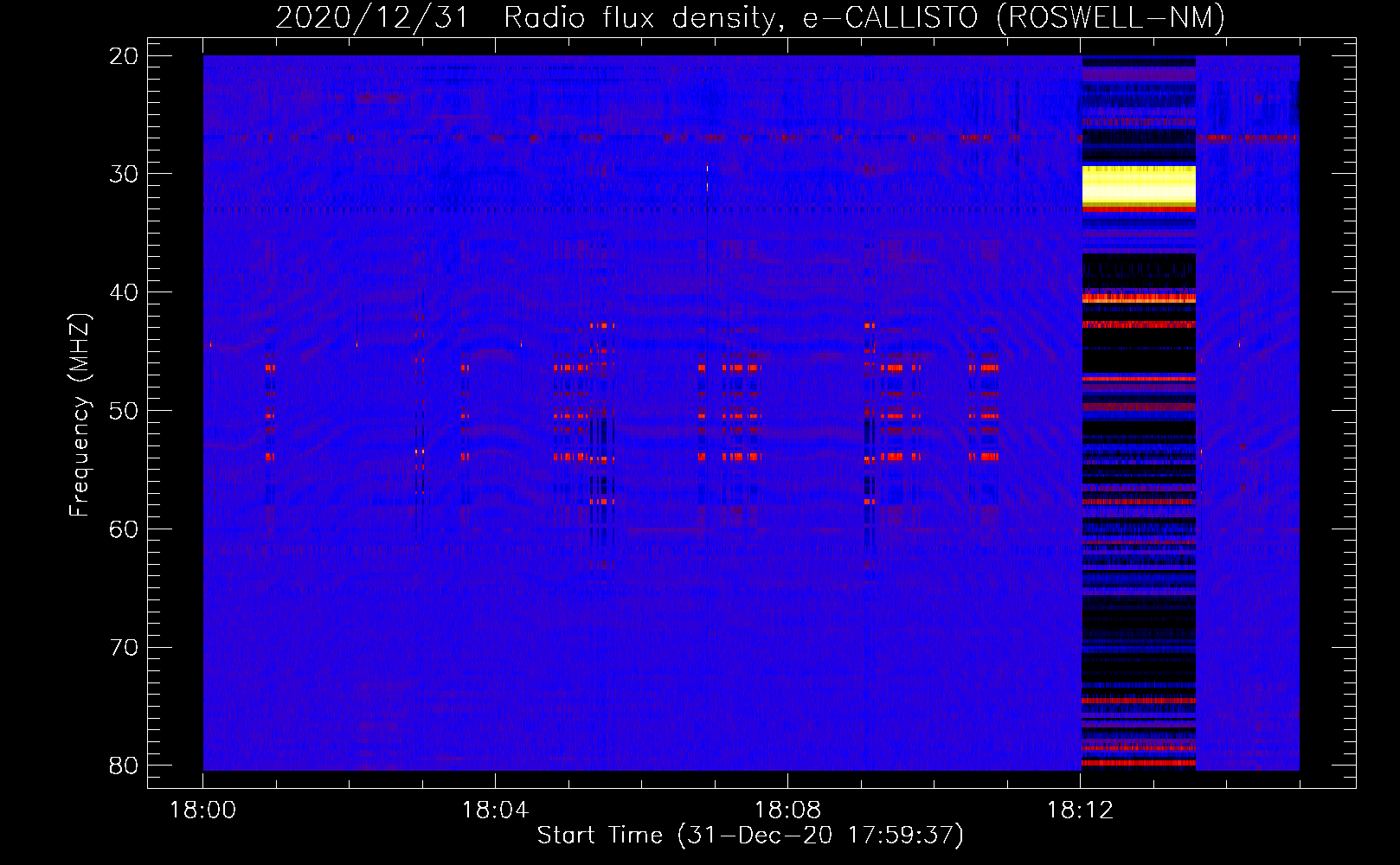Click the 30 frequency tick label

(125, 174)
